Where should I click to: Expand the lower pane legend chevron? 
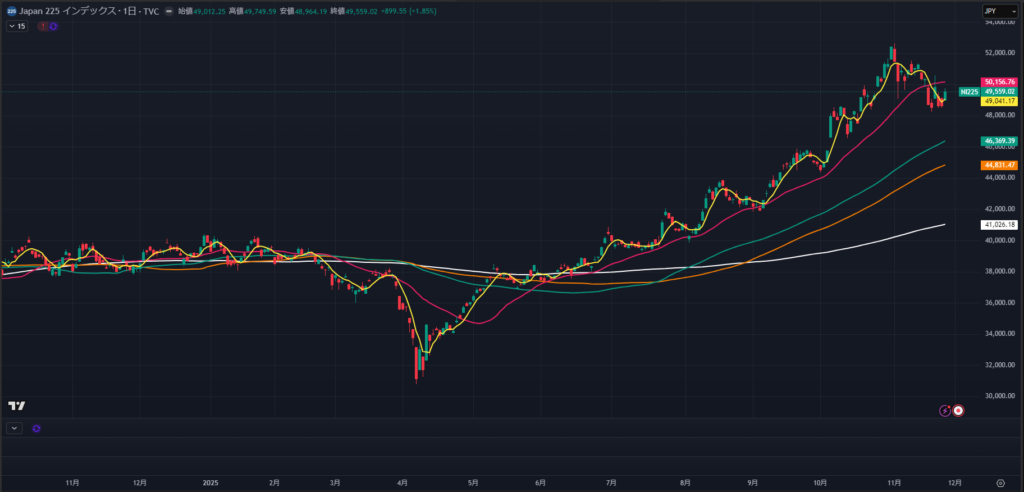pyautogui.click(x=14, y=428)
